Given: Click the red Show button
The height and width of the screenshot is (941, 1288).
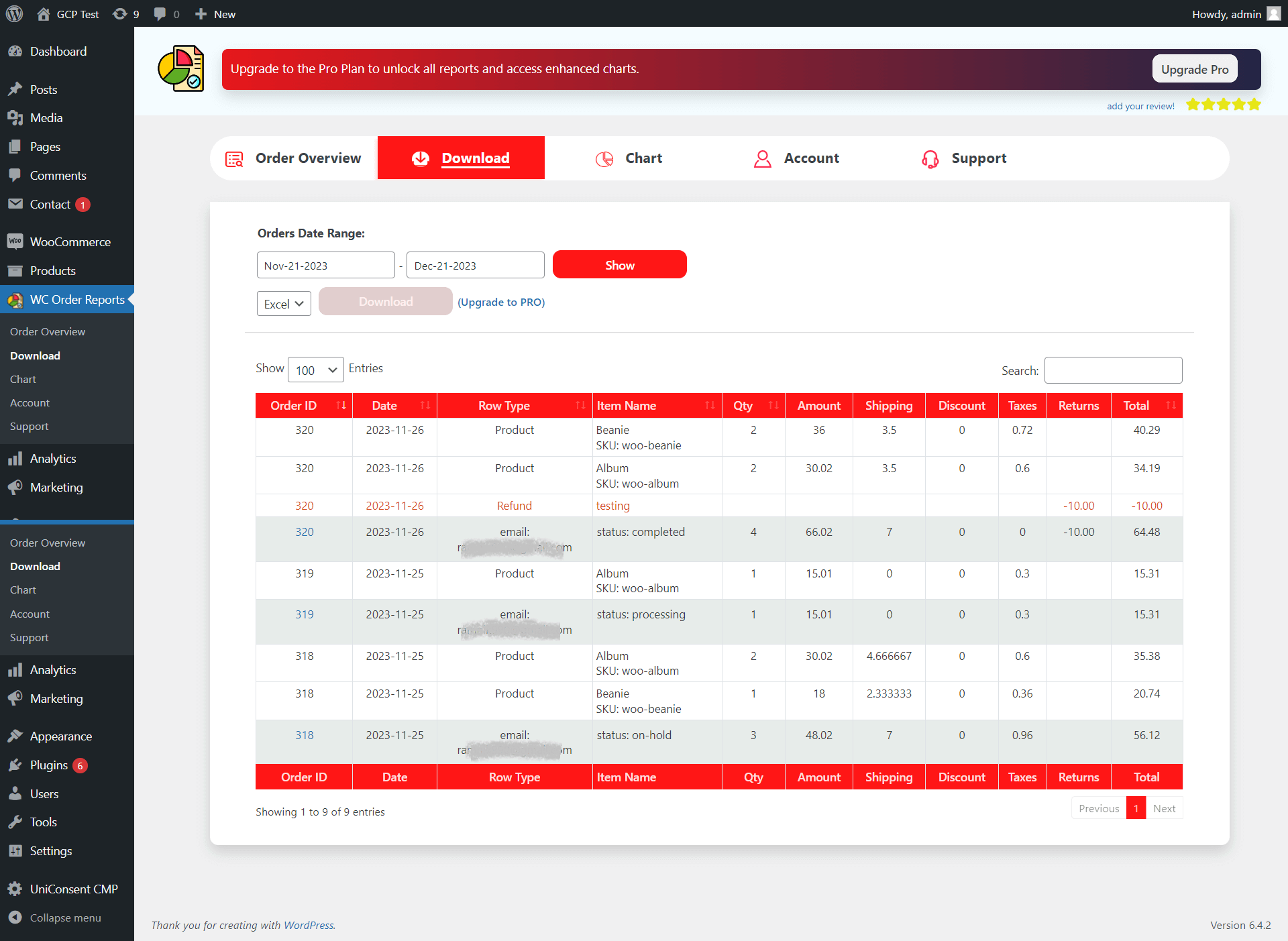Looking at the screenshot, I should (x=619, y=265).
